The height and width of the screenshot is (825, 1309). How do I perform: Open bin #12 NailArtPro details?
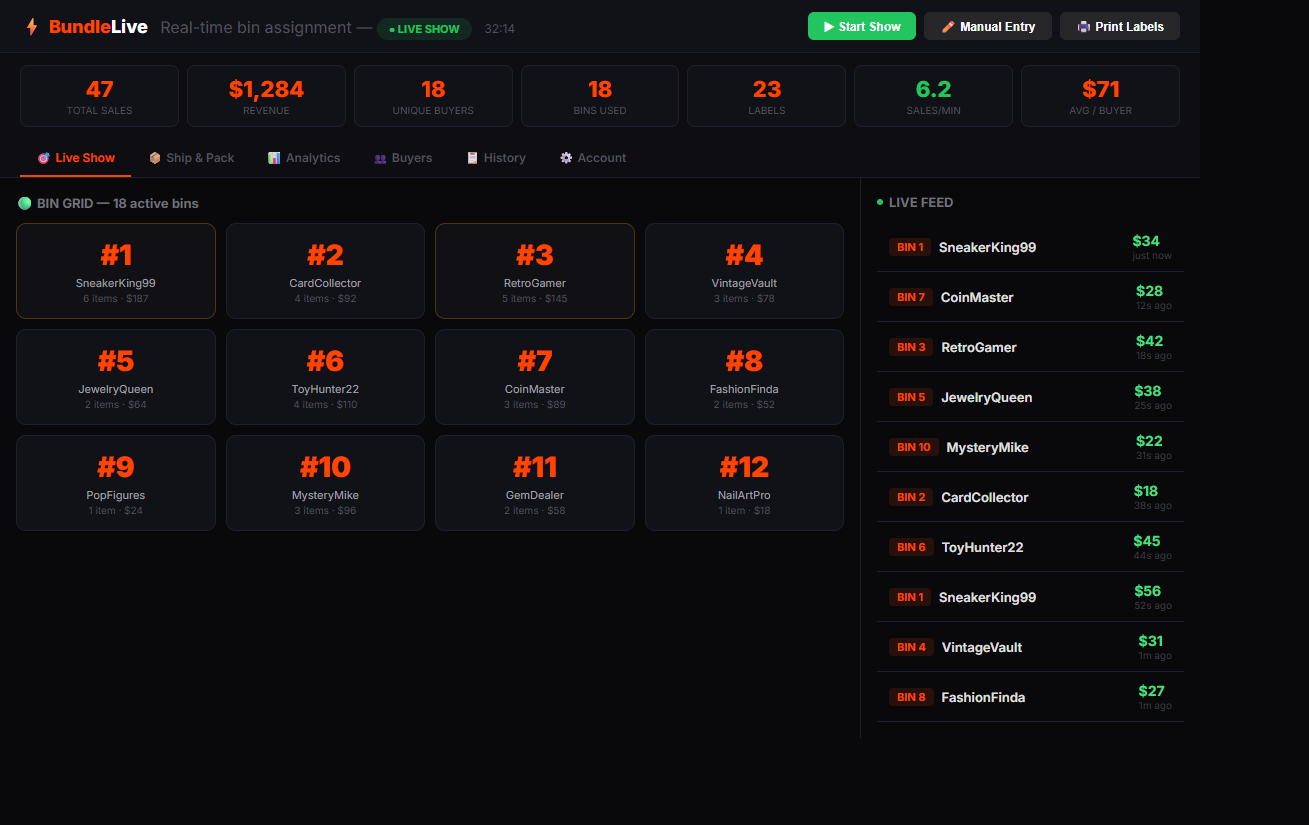[744, 482]
